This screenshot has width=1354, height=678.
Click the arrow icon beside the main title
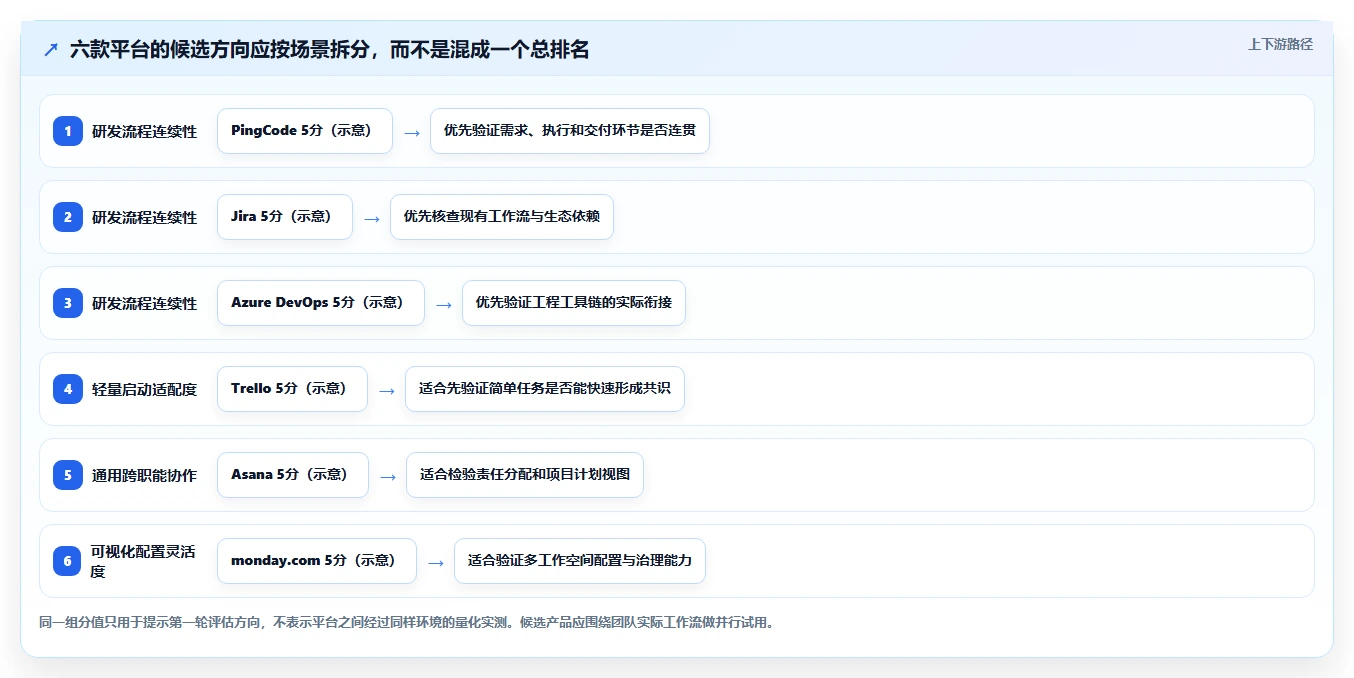[51, 50]
